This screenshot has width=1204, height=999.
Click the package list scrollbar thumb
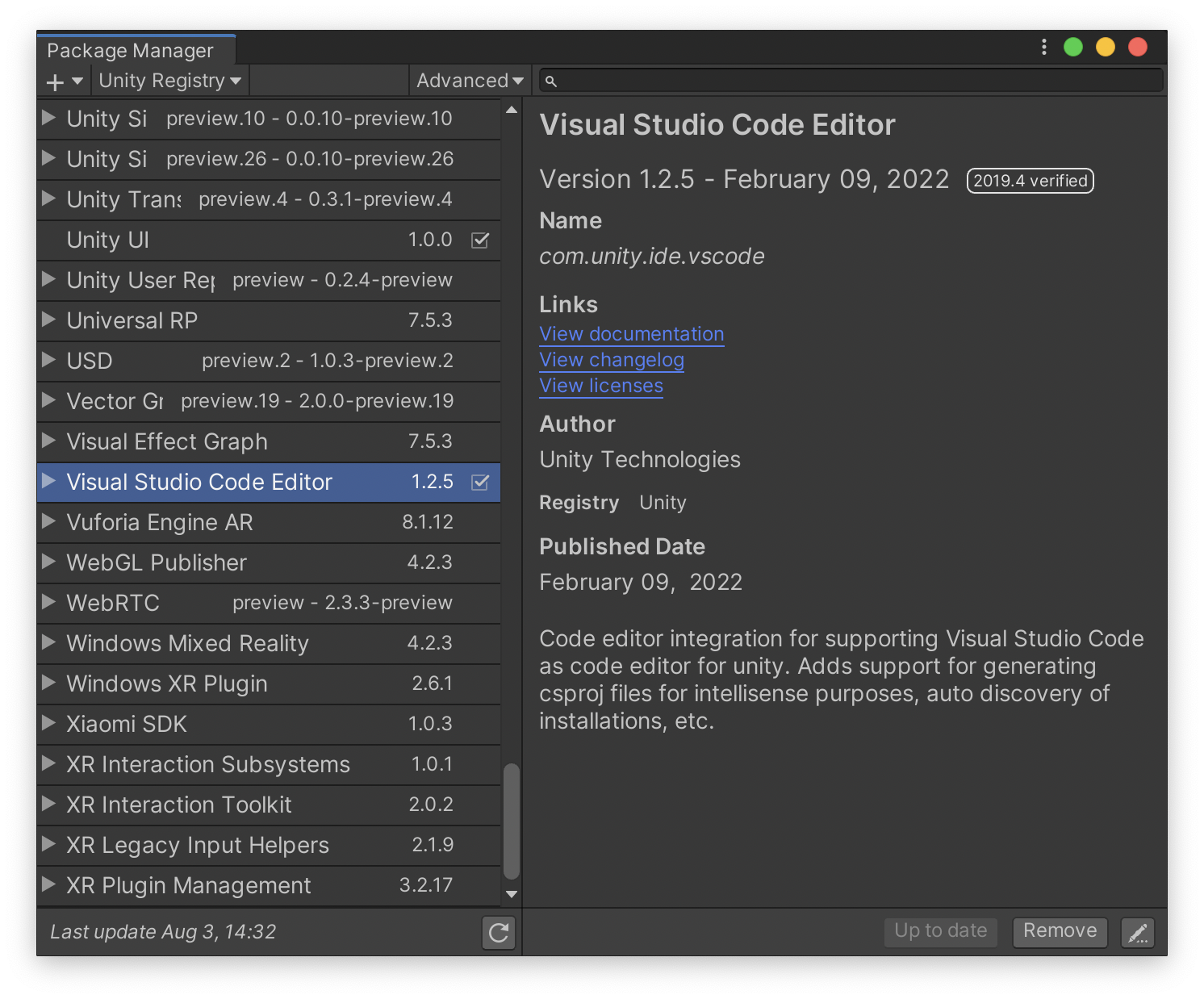[511, 821]
